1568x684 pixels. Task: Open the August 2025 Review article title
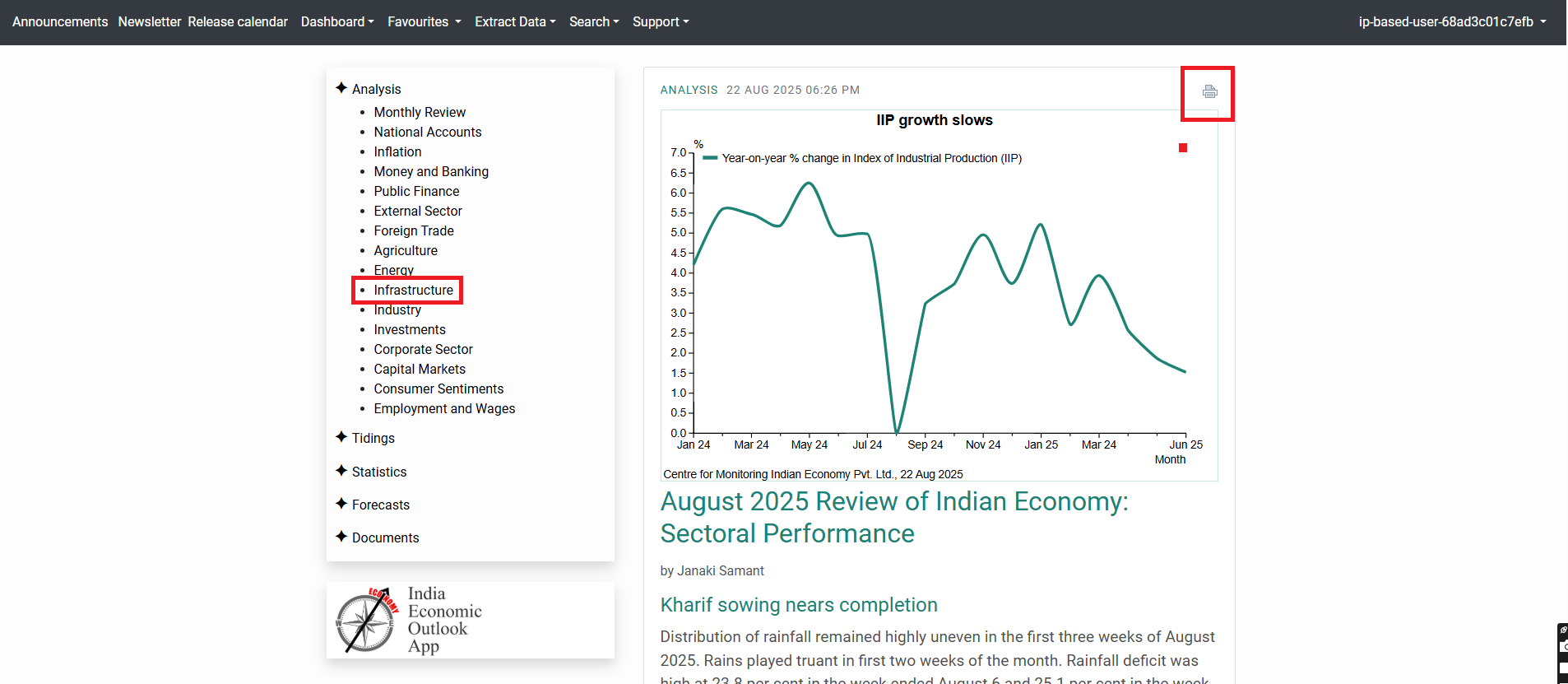pos(894,517)
